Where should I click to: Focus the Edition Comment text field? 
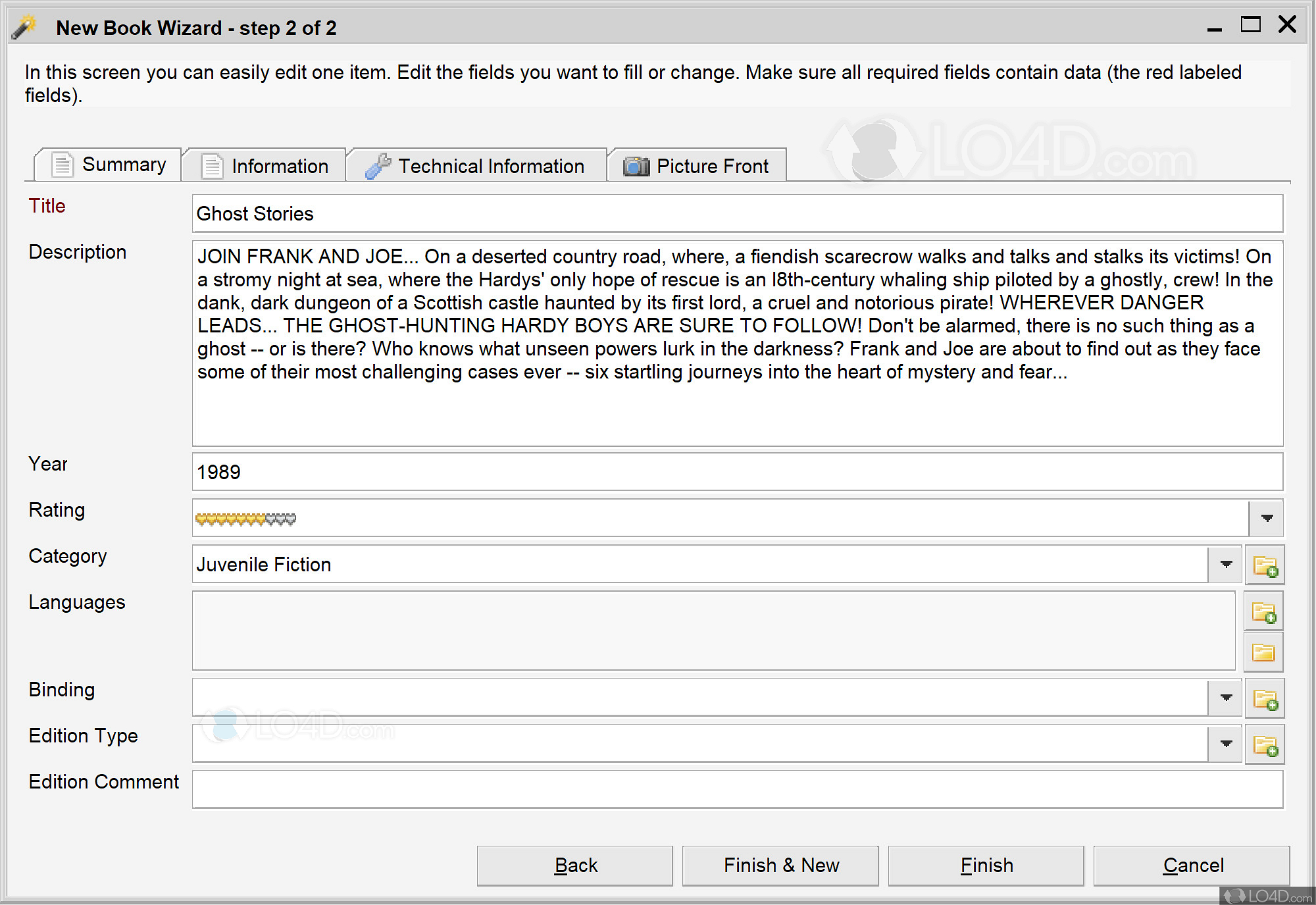click(x=737, y=789)
